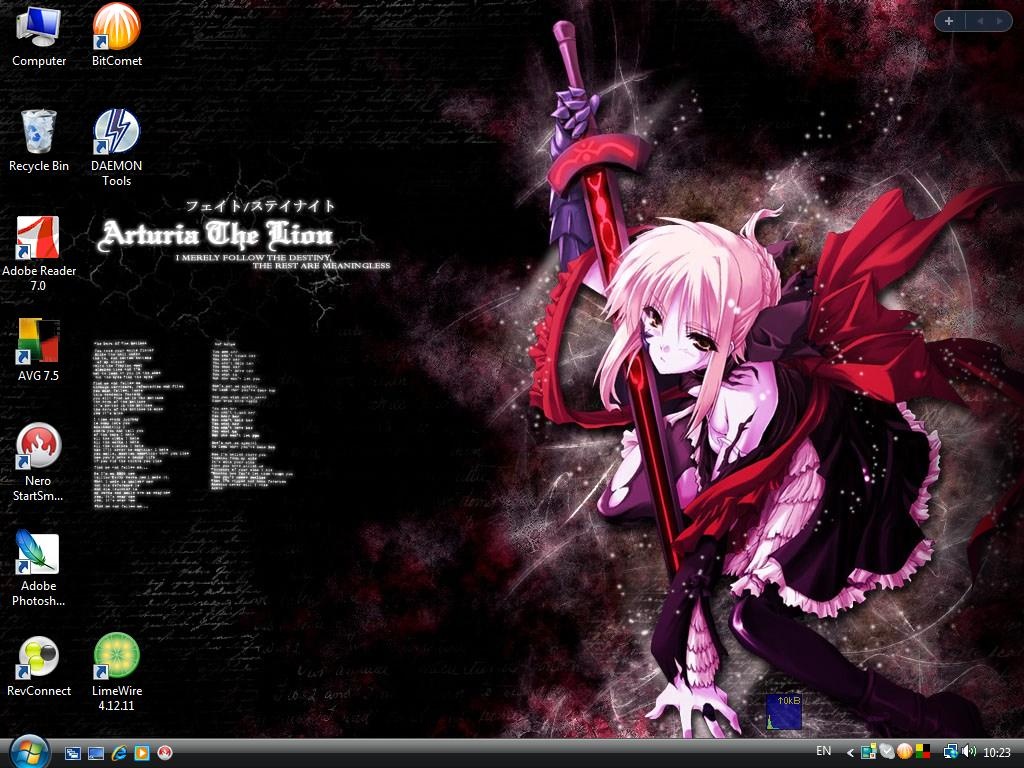
Task: Open the Computer desktop icon
Action: [x=39, y=35]
